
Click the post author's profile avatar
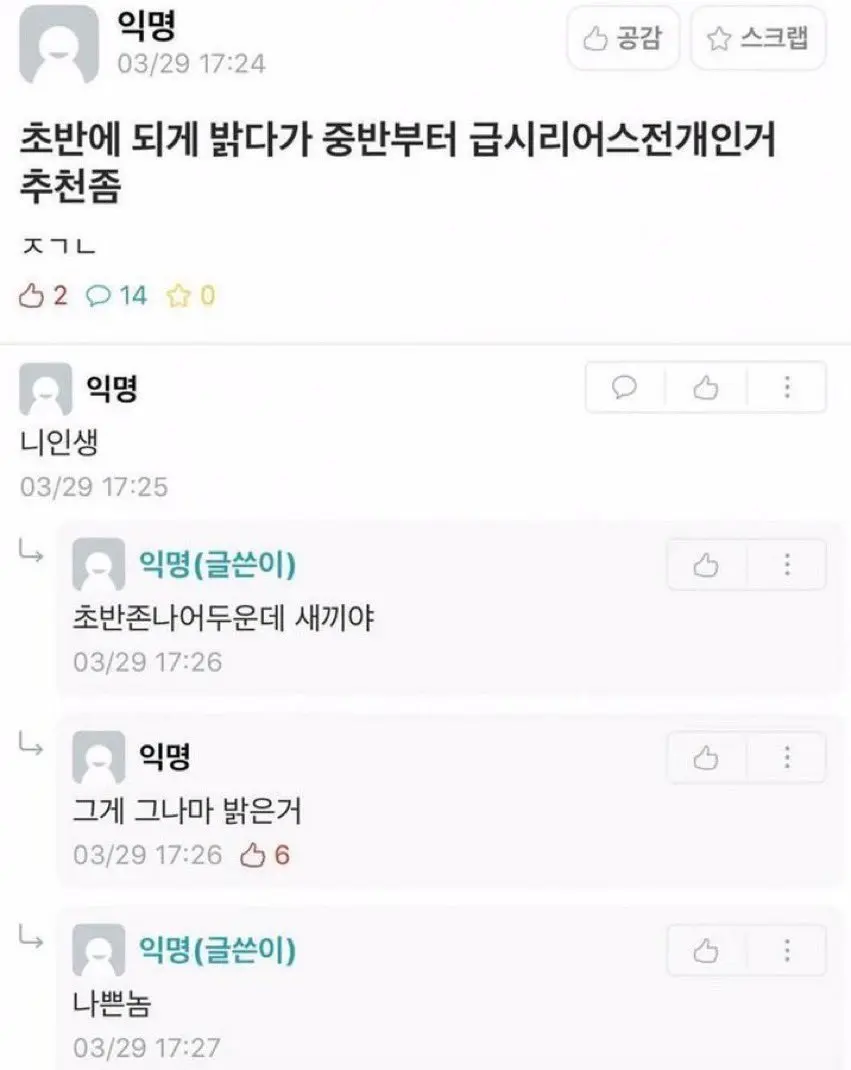(x=59, y=45)
